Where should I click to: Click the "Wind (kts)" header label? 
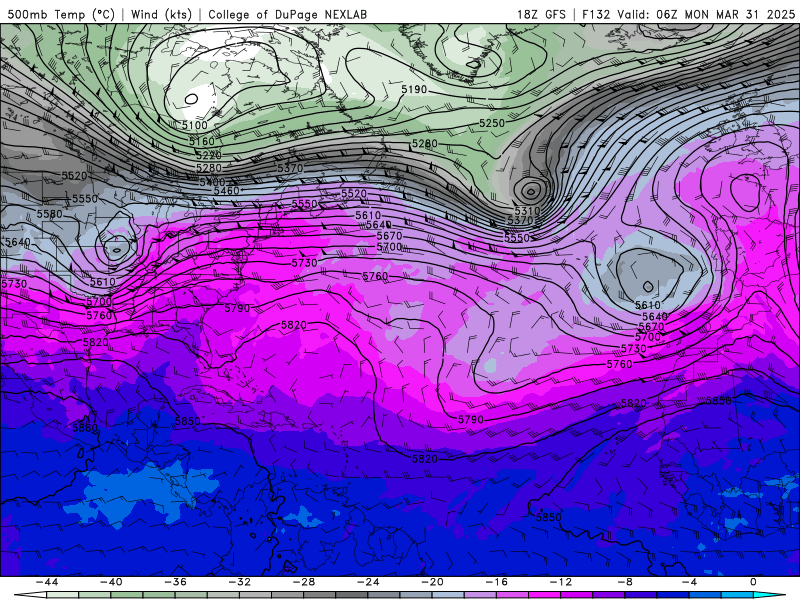[161, 14]
